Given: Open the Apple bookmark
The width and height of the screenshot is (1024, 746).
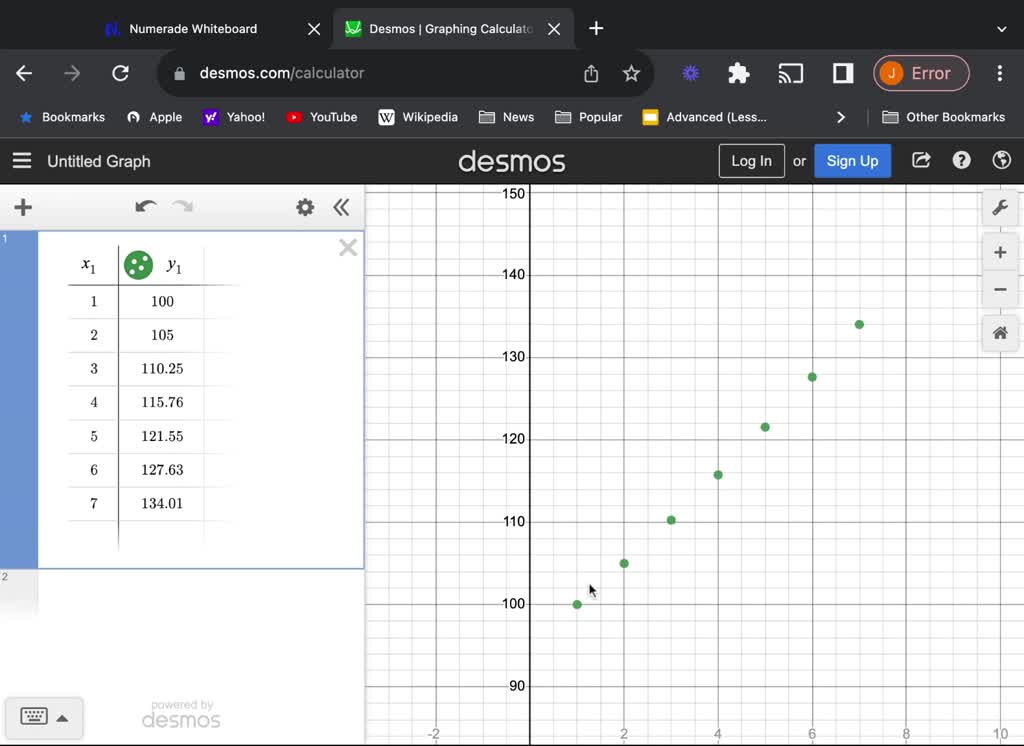Looking at the screenshot, I should (x=155, y=118).
